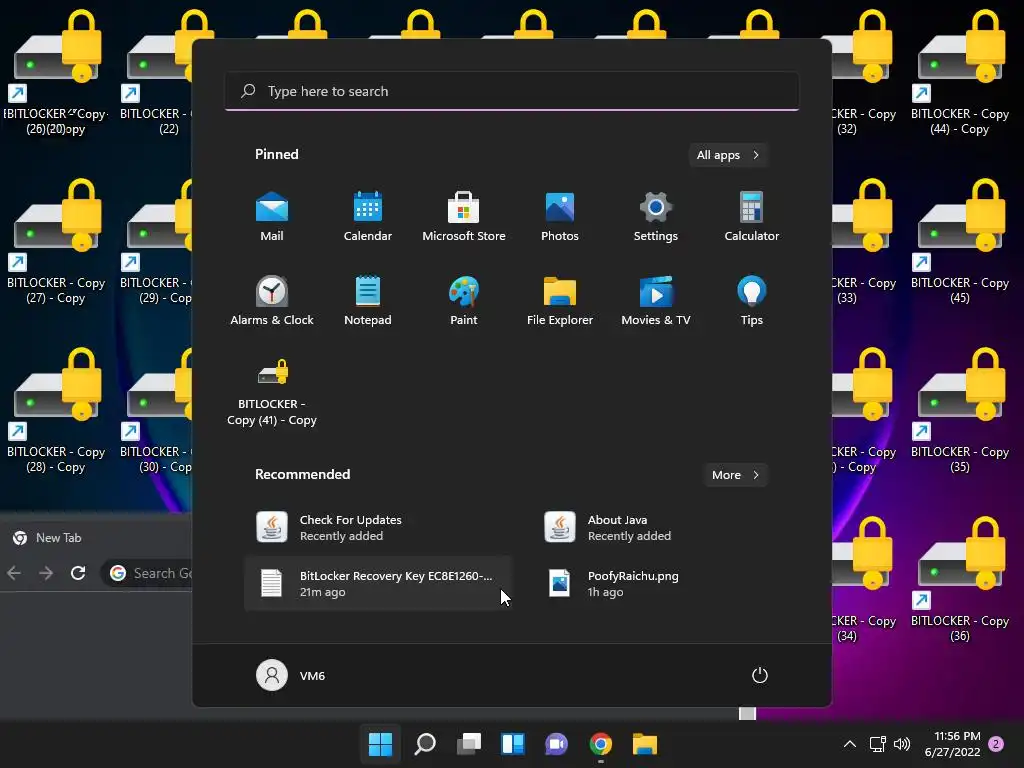Open volume control in system tray
The width and height of the screenshot is (1024, 768).
(x=902, y=744)
